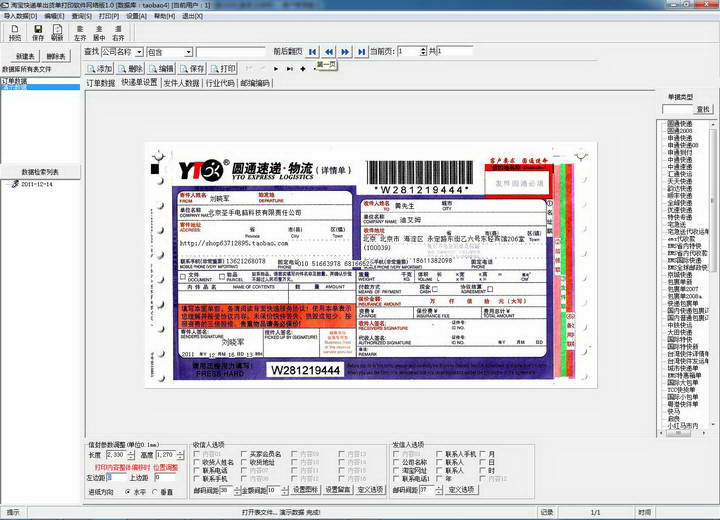720x520 pixels.
Task: Jump to first page navigation arrow
Action: [313, 51]
